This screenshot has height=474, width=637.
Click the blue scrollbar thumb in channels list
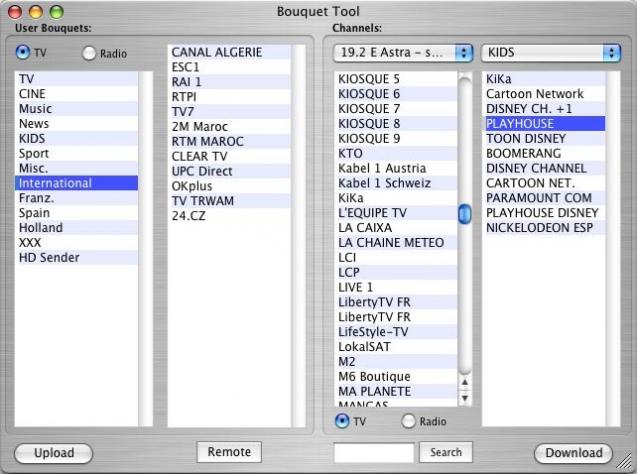pos(465,214)
